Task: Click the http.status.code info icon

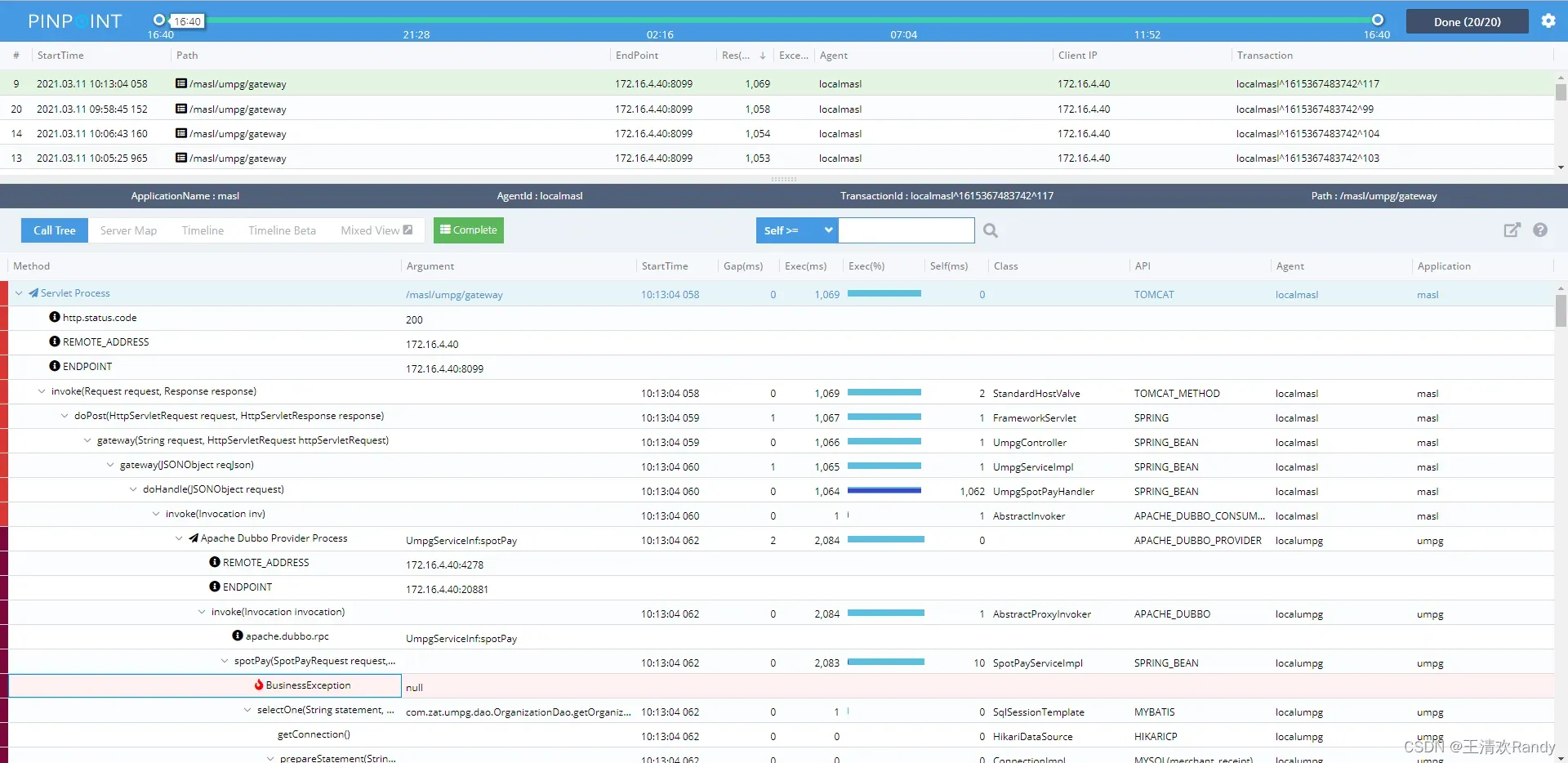Action: pyautogui.click(x=55, y=317)
